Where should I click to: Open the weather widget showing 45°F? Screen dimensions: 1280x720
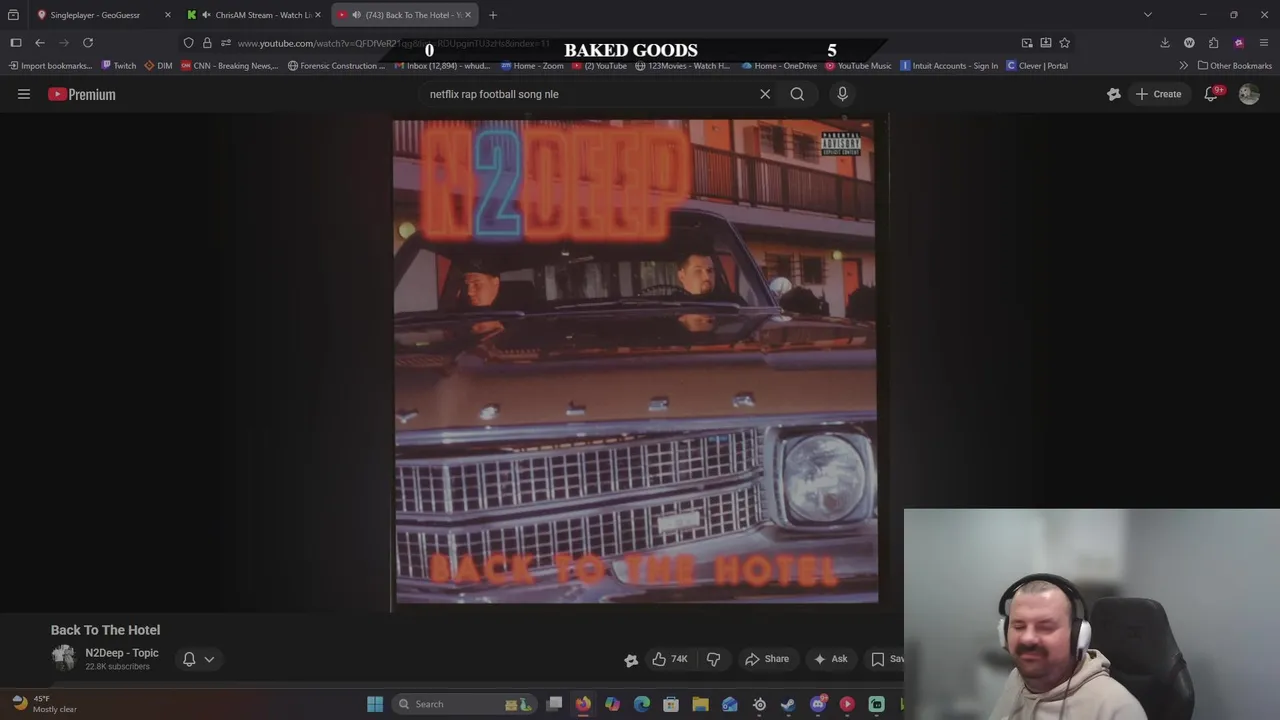coord(45,704)
